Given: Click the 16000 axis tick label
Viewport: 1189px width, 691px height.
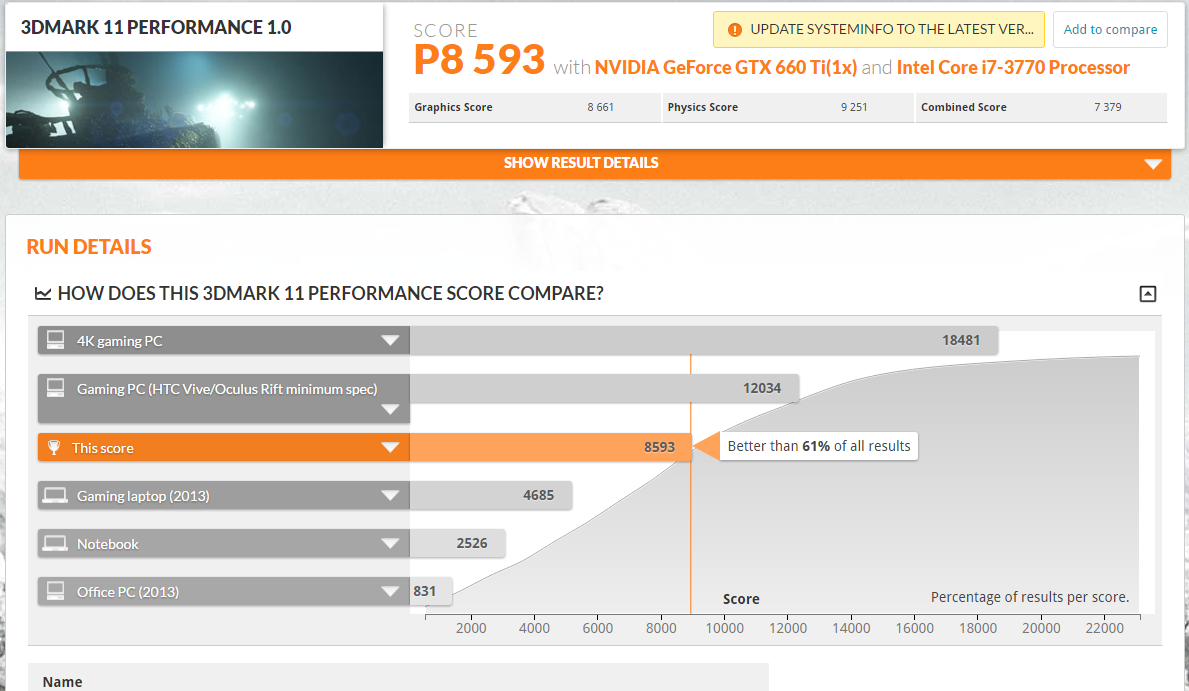Looking at the screenshot, I should pos(914,628).
